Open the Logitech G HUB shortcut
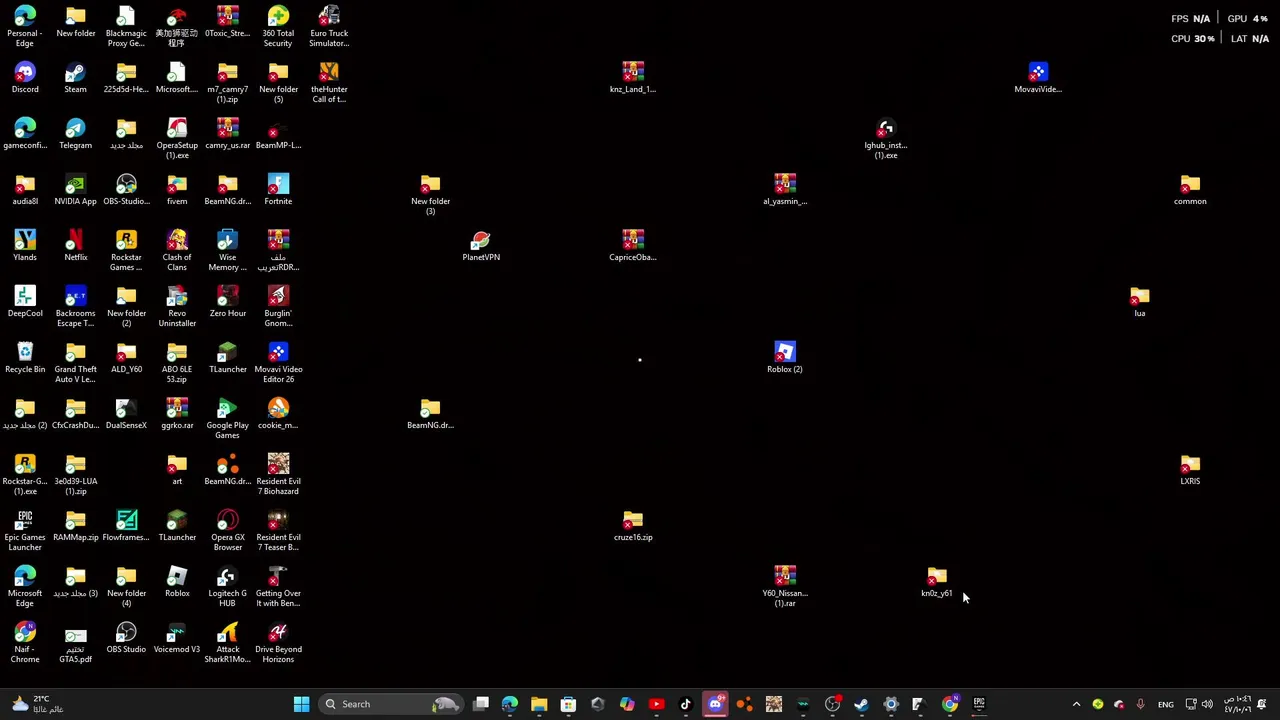The width and height of the screenshot is (1280, 720). coord(227,586)
